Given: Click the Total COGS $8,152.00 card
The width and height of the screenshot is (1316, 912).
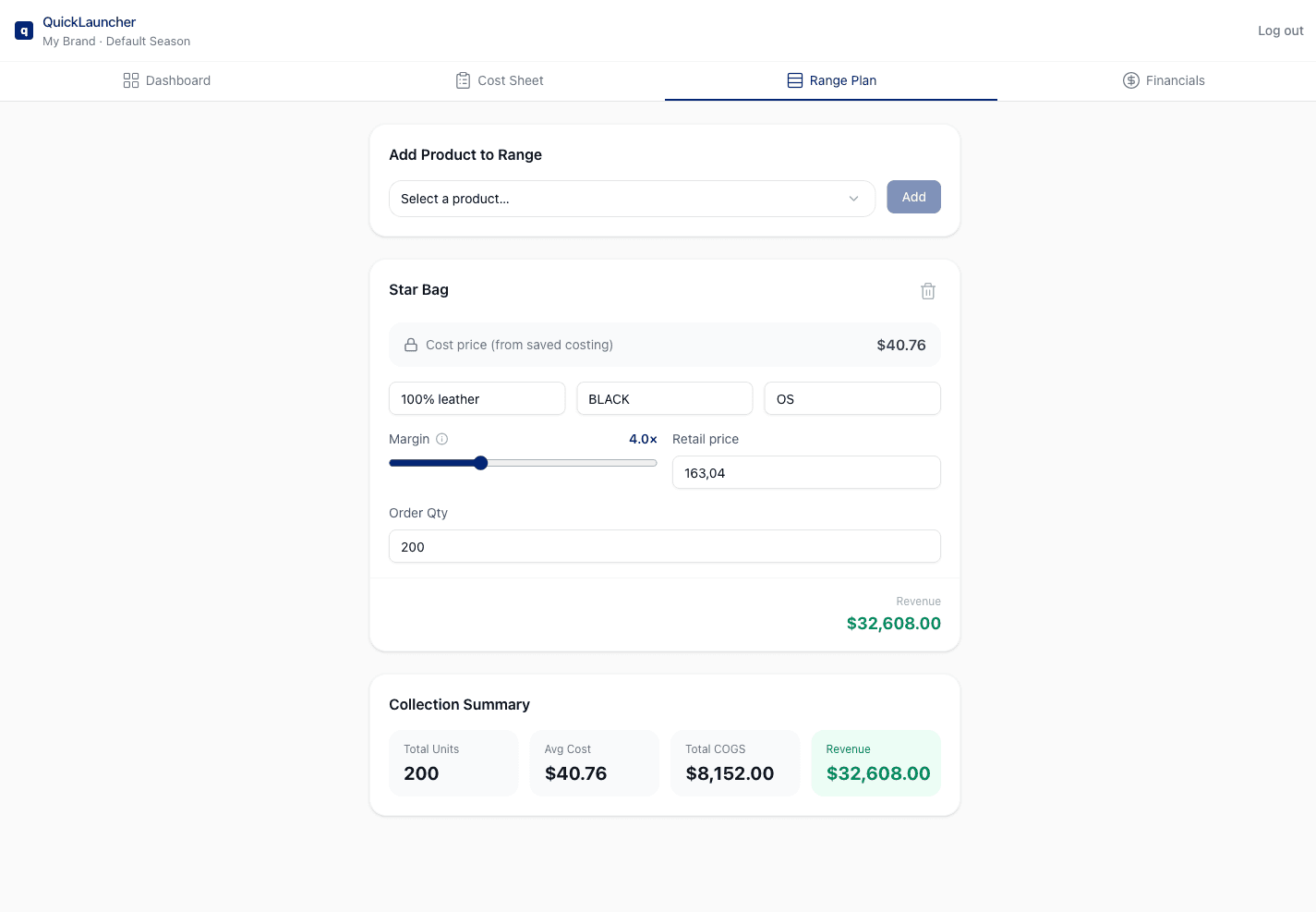Looking at the screenshot, I should tap(735, 763).
